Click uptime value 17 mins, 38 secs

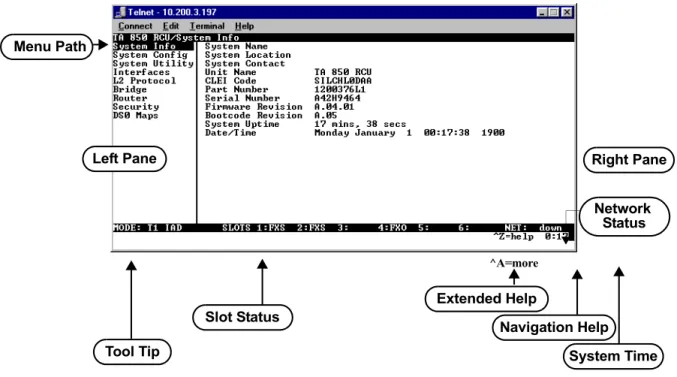click(360, 124)
